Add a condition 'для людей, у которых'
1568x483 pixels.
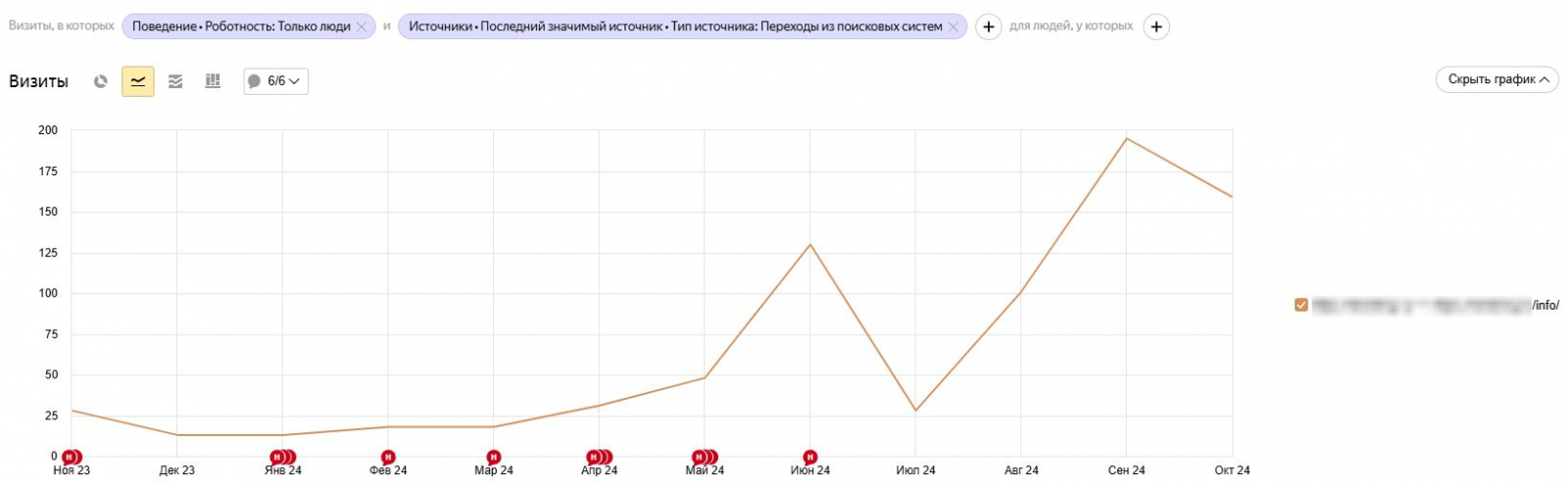[x=1156, y=26]
